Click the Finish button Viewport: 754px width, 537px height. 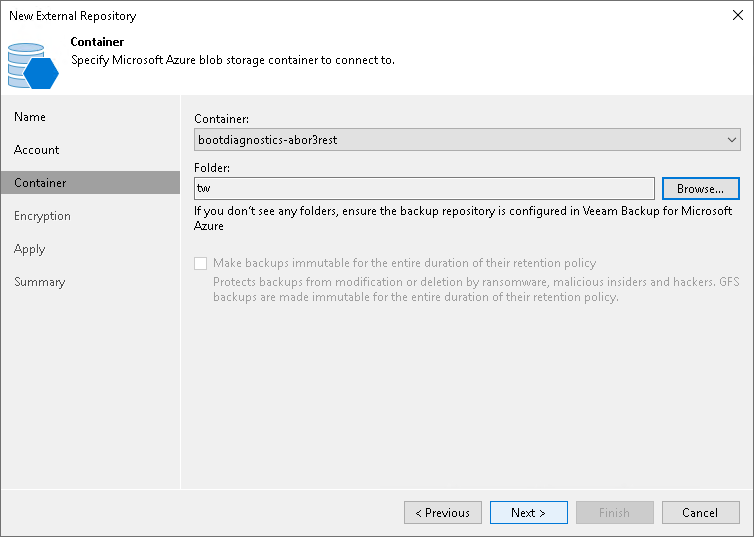coord(614,513)
